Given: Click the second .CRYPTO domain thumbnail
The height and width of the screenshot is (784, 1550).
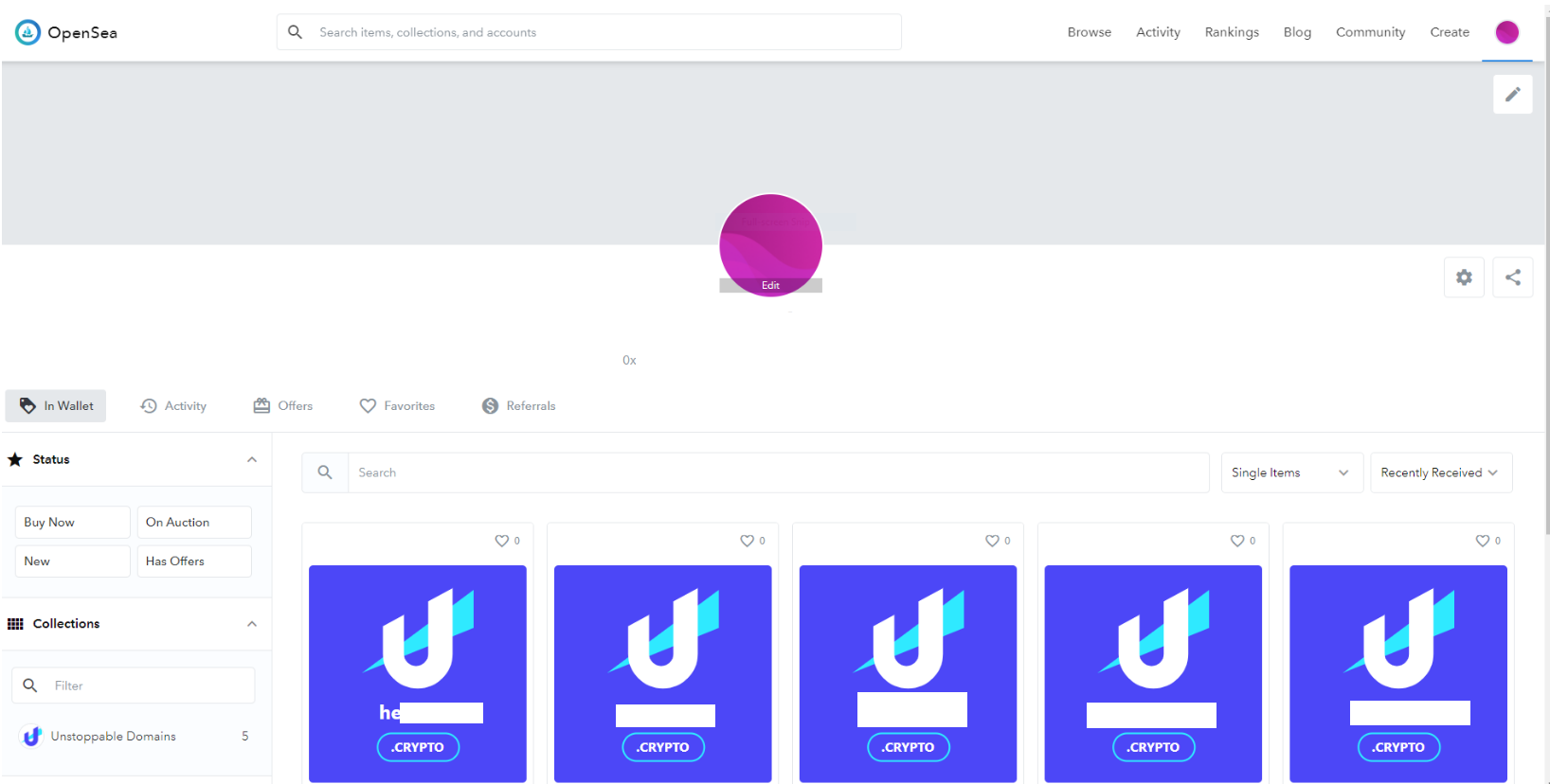Looking at the screenshot, I should coord(662,673).
